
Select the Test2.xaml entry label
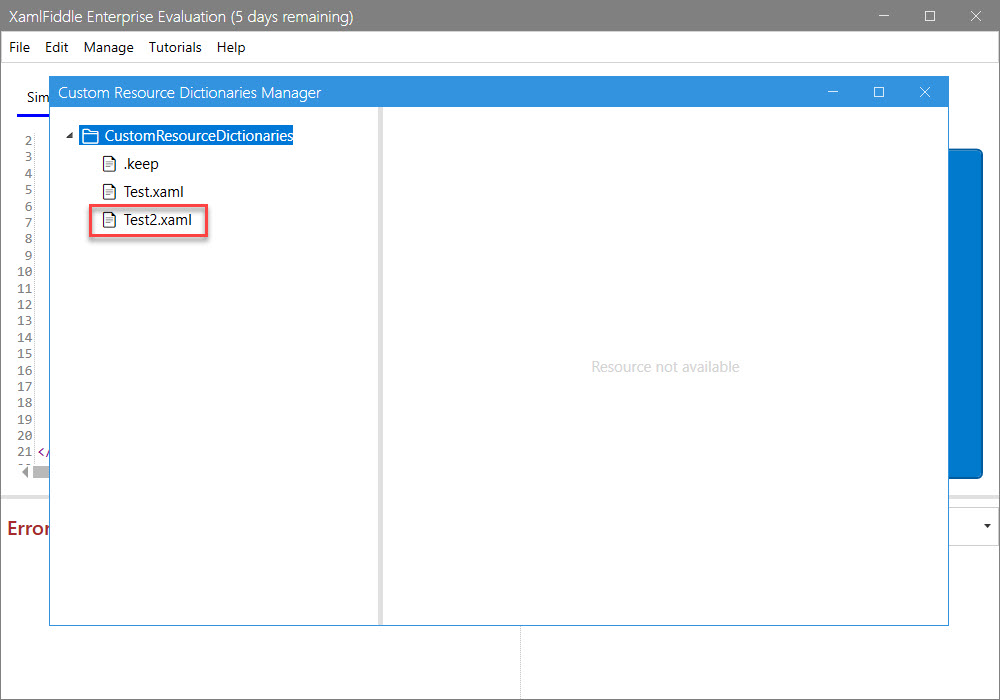(x=157, y=220)
